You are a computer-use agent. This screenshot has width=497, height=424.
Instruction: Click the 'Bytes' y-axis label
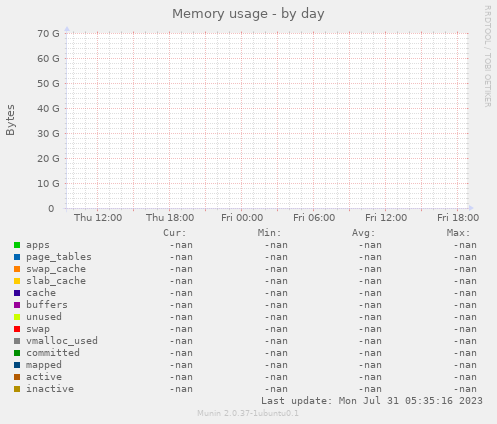(10, 120)
